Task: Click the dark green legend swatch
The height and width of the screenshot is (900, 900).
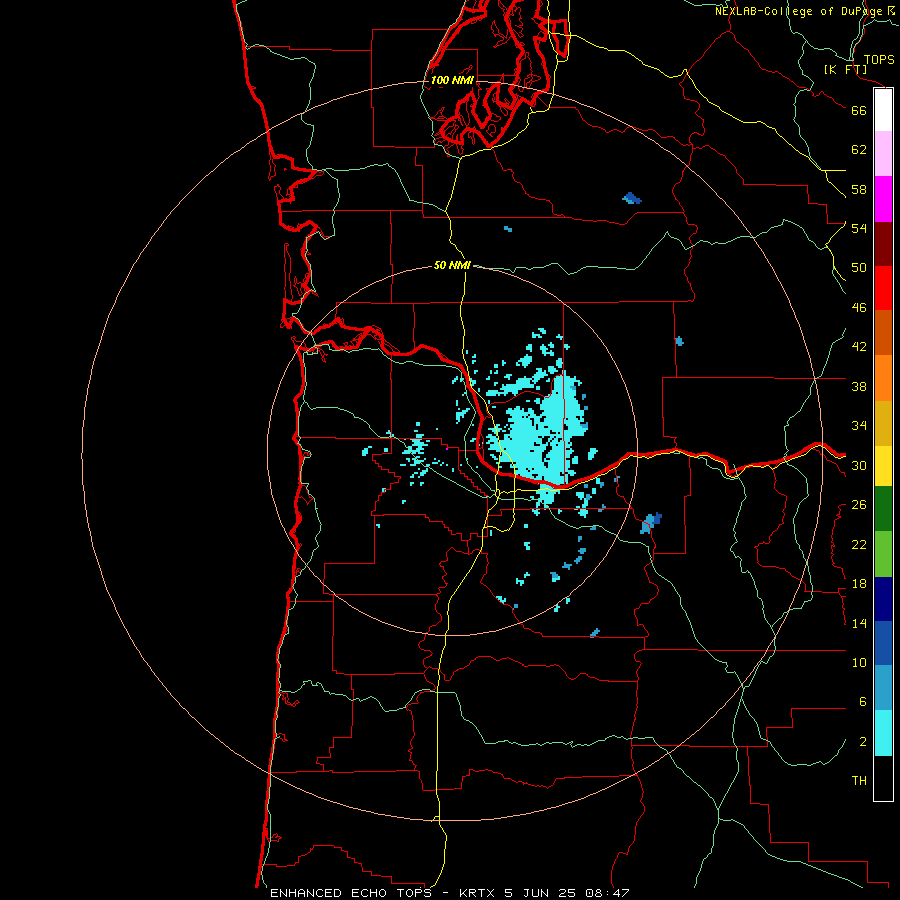Action: [x=883, y=509]
